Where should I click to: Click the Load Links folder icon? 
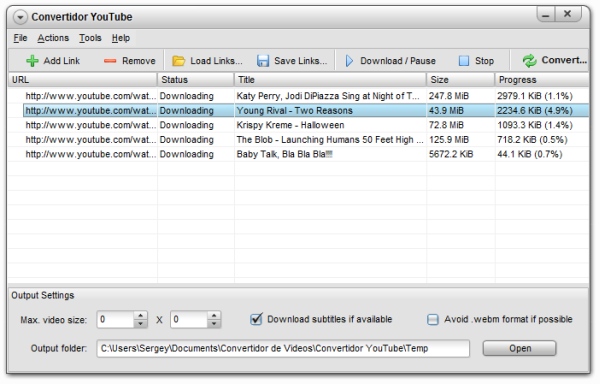tap(179, 61)
